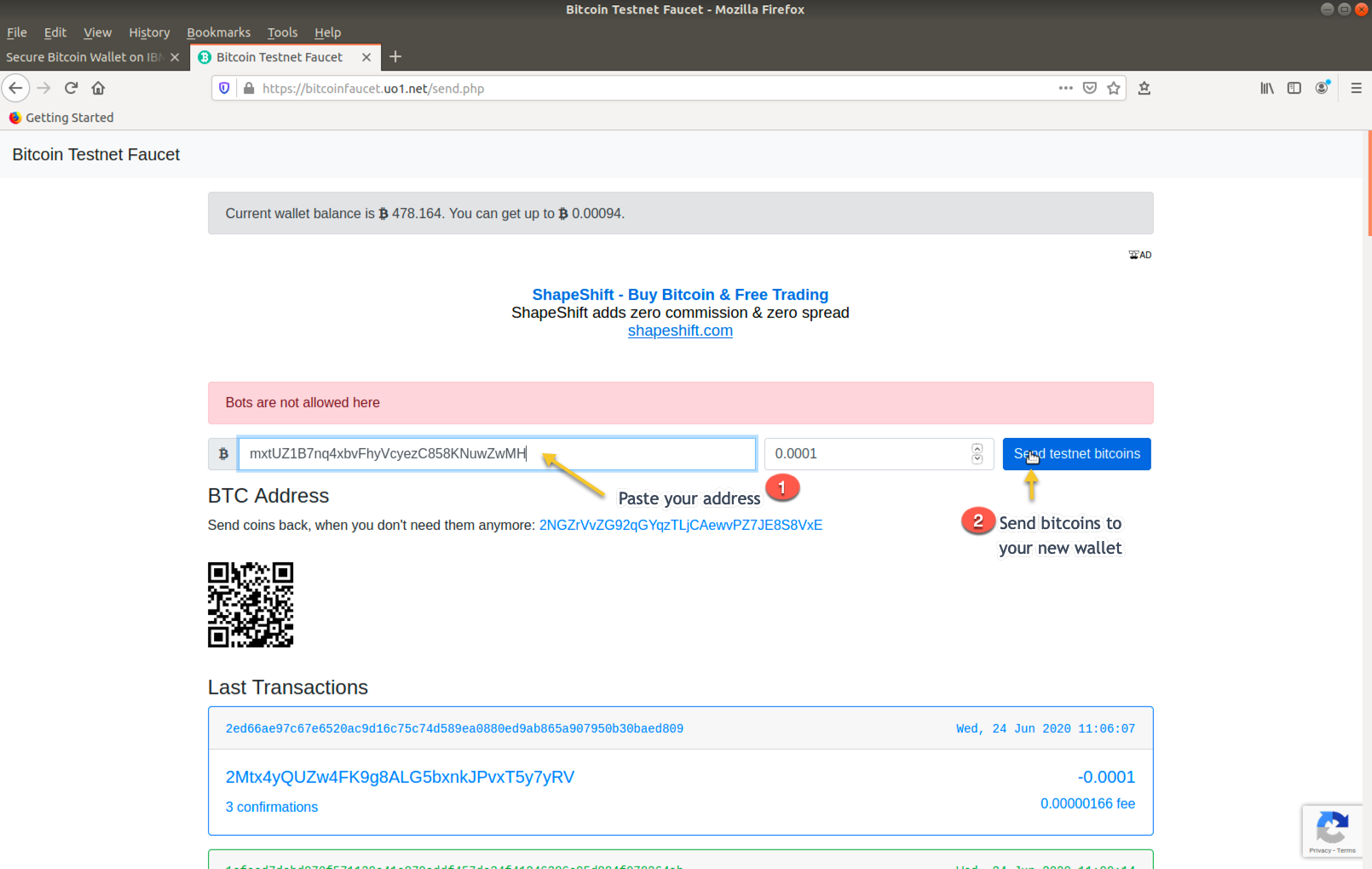Screen dimensions: 1372x869
Task: Open the downloads/extension toolbar icon
Action: (x=1144, y=88)
